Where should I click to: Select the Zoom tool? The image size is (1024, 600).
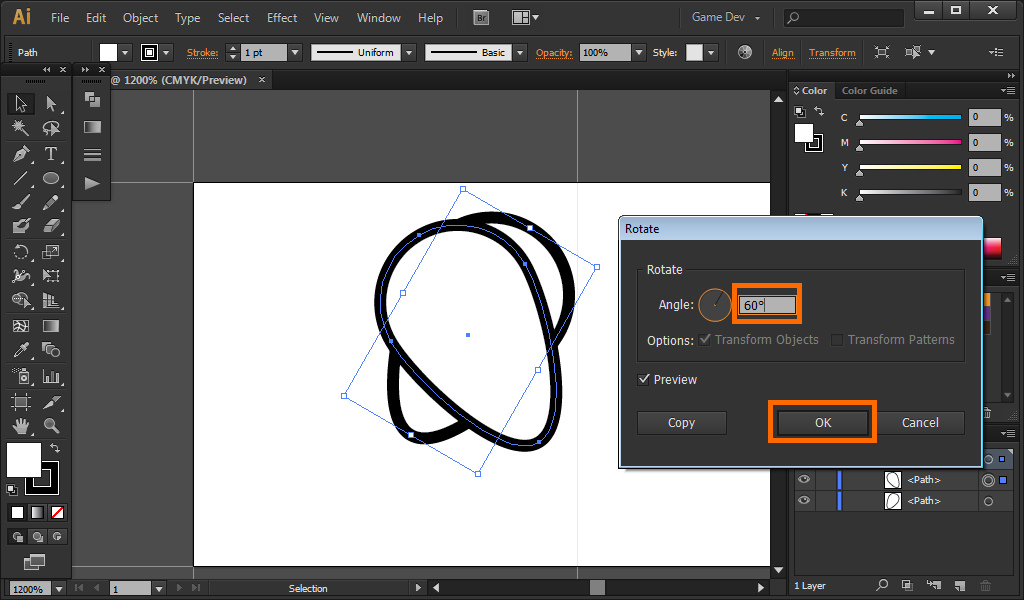click(51, 426)
